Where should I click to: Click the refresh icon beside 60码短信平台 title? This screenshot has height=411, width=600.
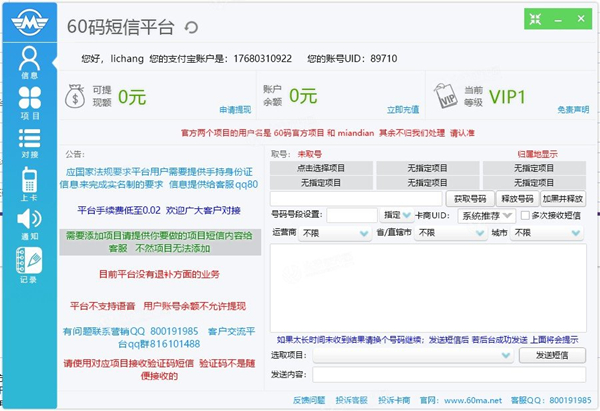click(192, 28)
